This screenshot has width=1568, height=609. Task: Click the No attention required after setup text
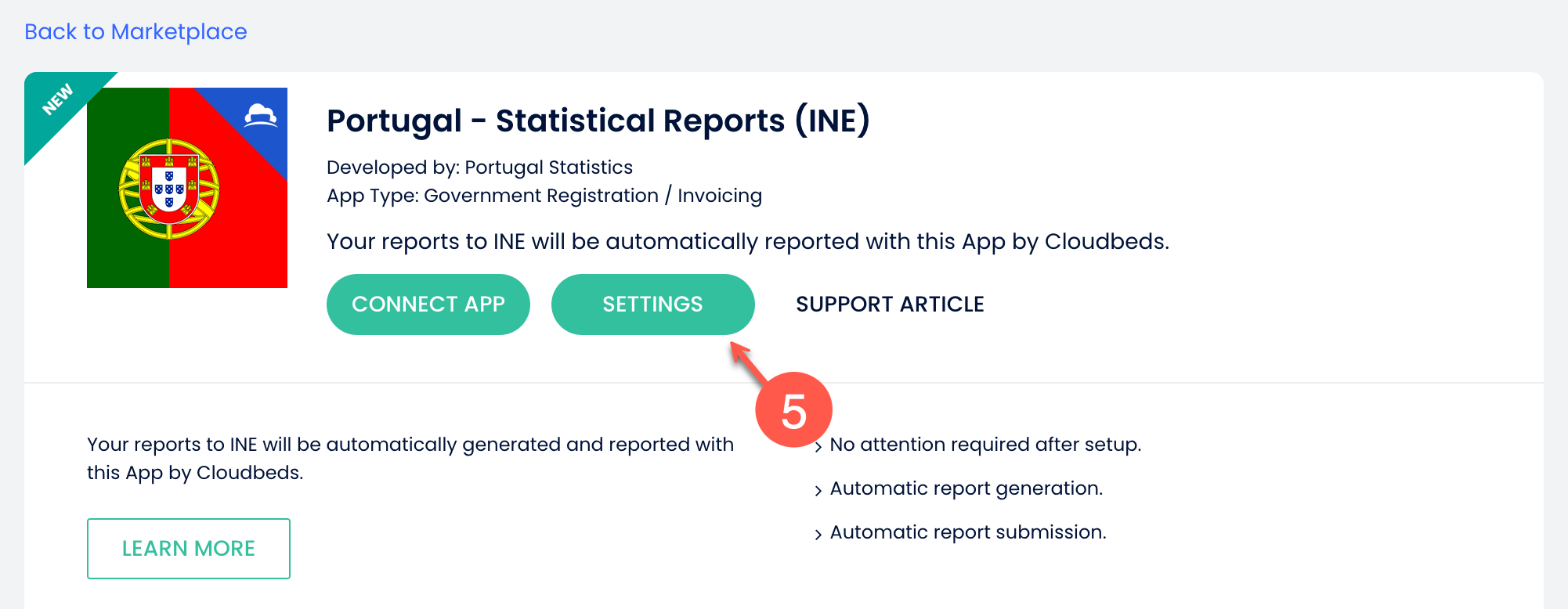tap(985, 445)
